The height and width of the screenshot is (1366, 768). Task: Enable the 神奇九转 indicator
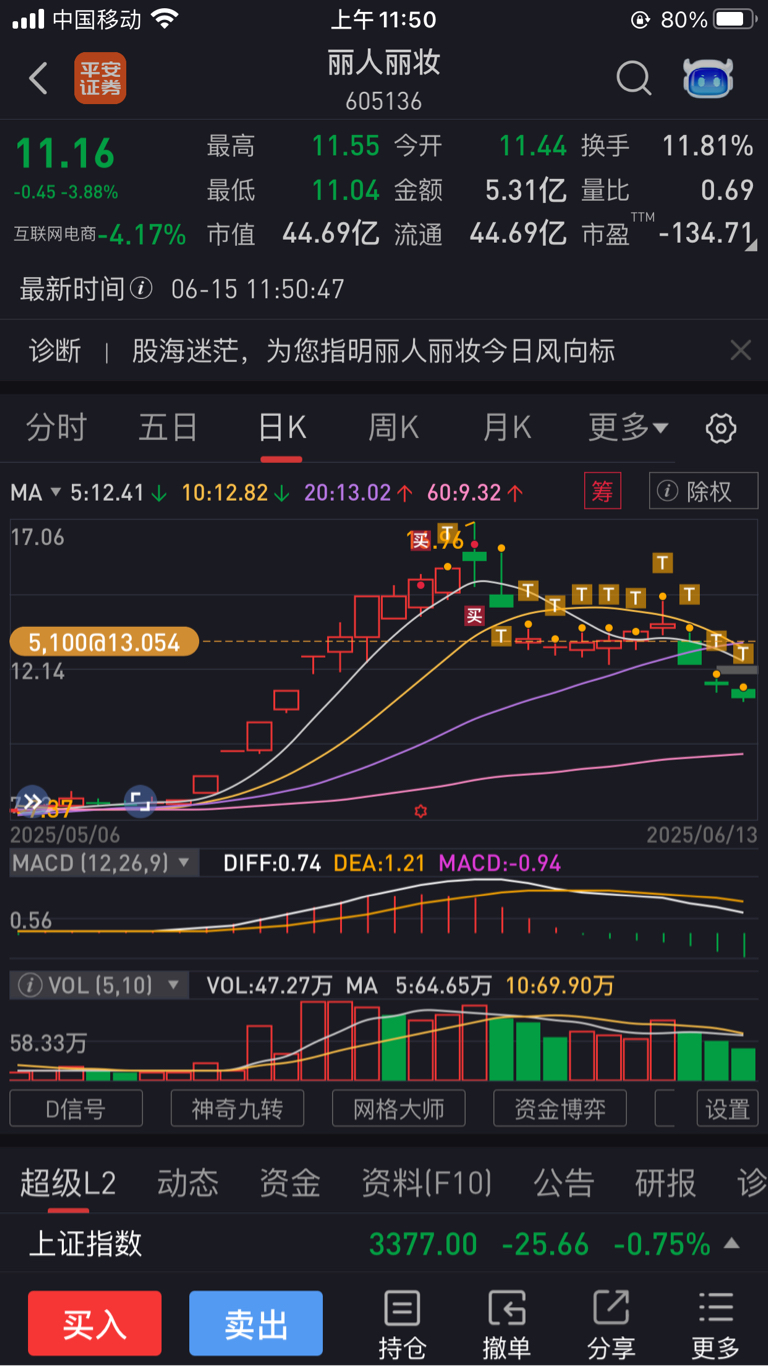237,1108
